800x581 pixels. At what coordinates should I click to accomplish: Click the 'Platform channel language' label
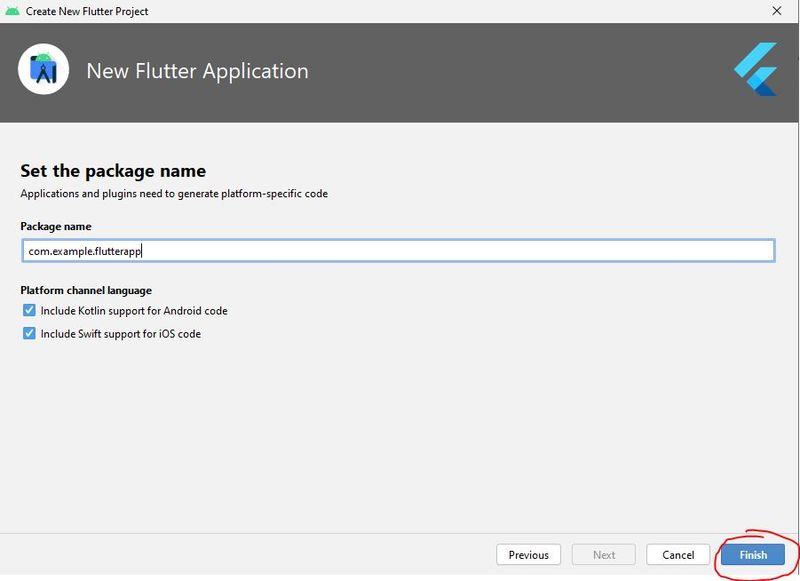[86, 290]
